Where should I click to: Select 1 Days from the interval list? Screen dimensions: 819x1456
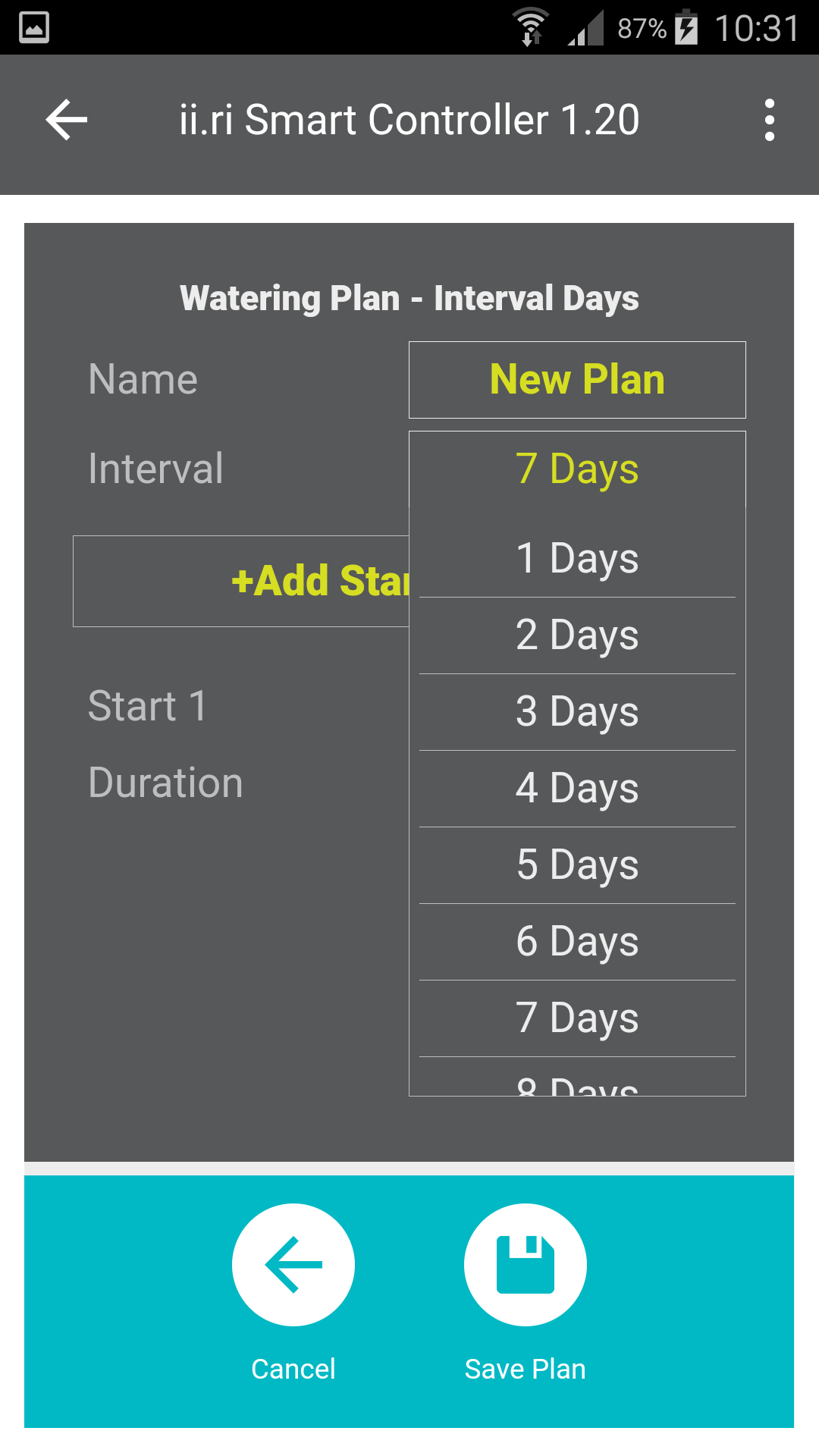point(577,559)
